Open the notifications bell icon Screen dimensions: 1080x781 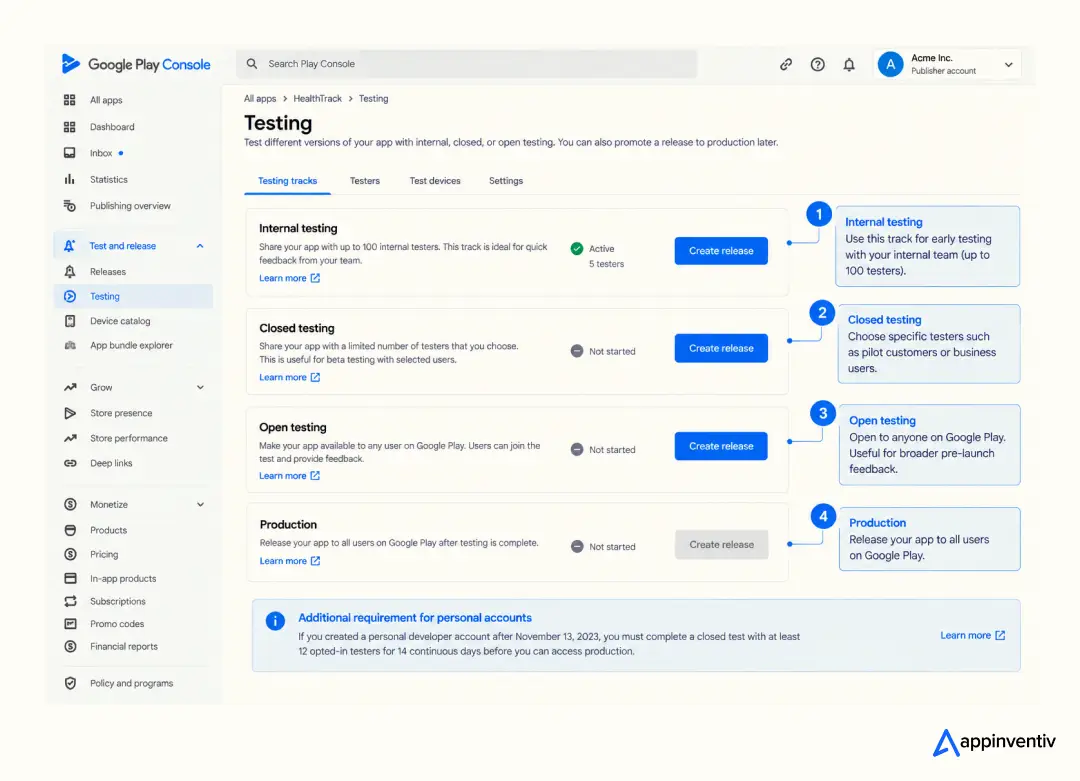point(849,64)
